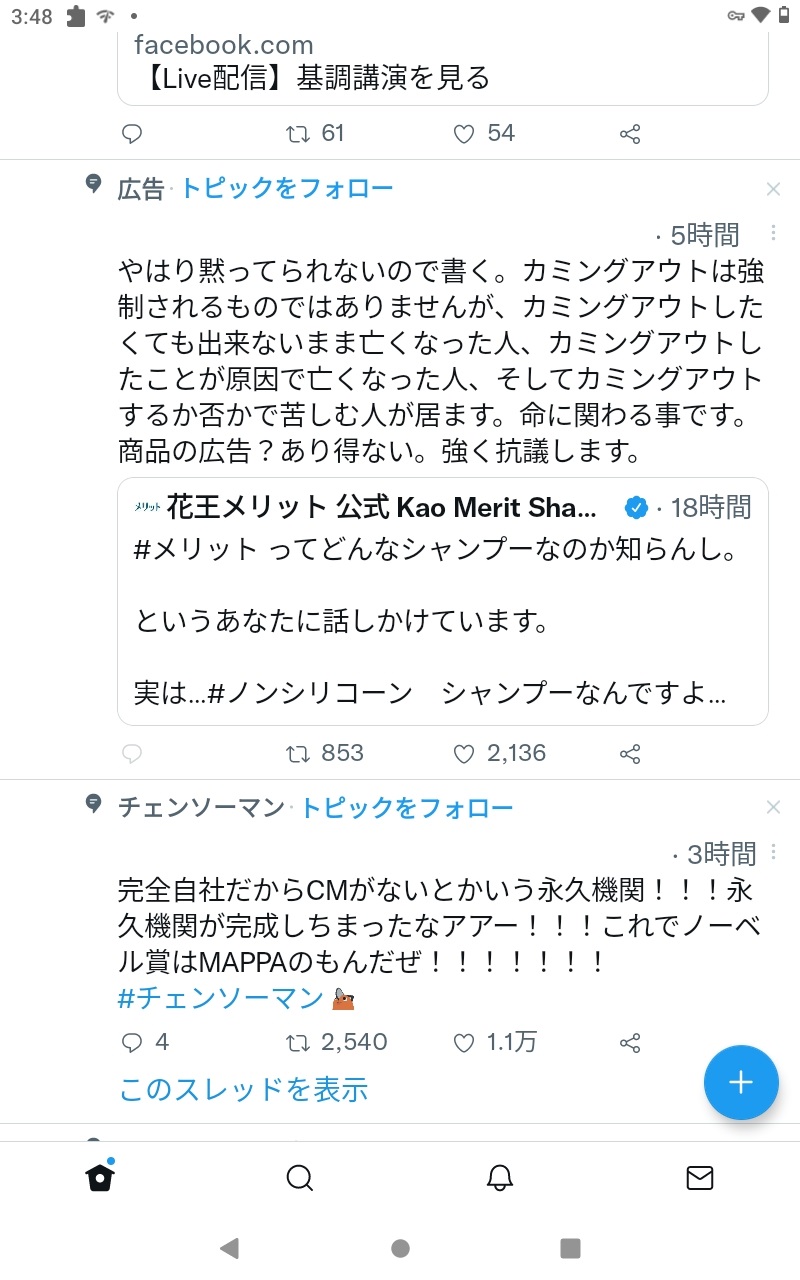Screen dimensions: 800x1280
Task: Open the more options menu on 5時間 tweet
Action: pyautogui.click(x=773, y=234)
